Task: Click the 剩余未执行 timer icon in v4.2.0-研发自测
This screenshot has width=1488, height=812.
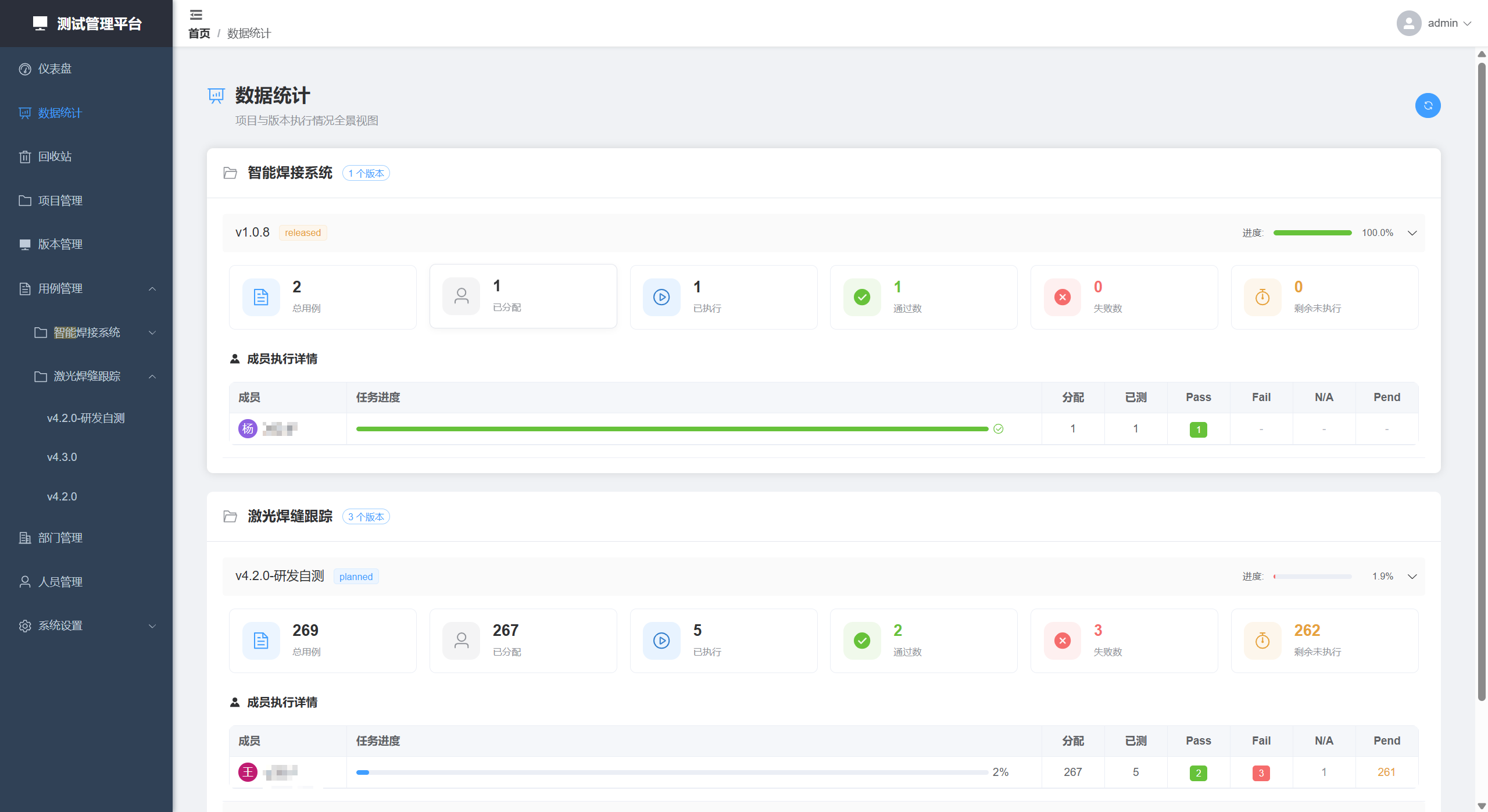Action: tap(1262, 641)
